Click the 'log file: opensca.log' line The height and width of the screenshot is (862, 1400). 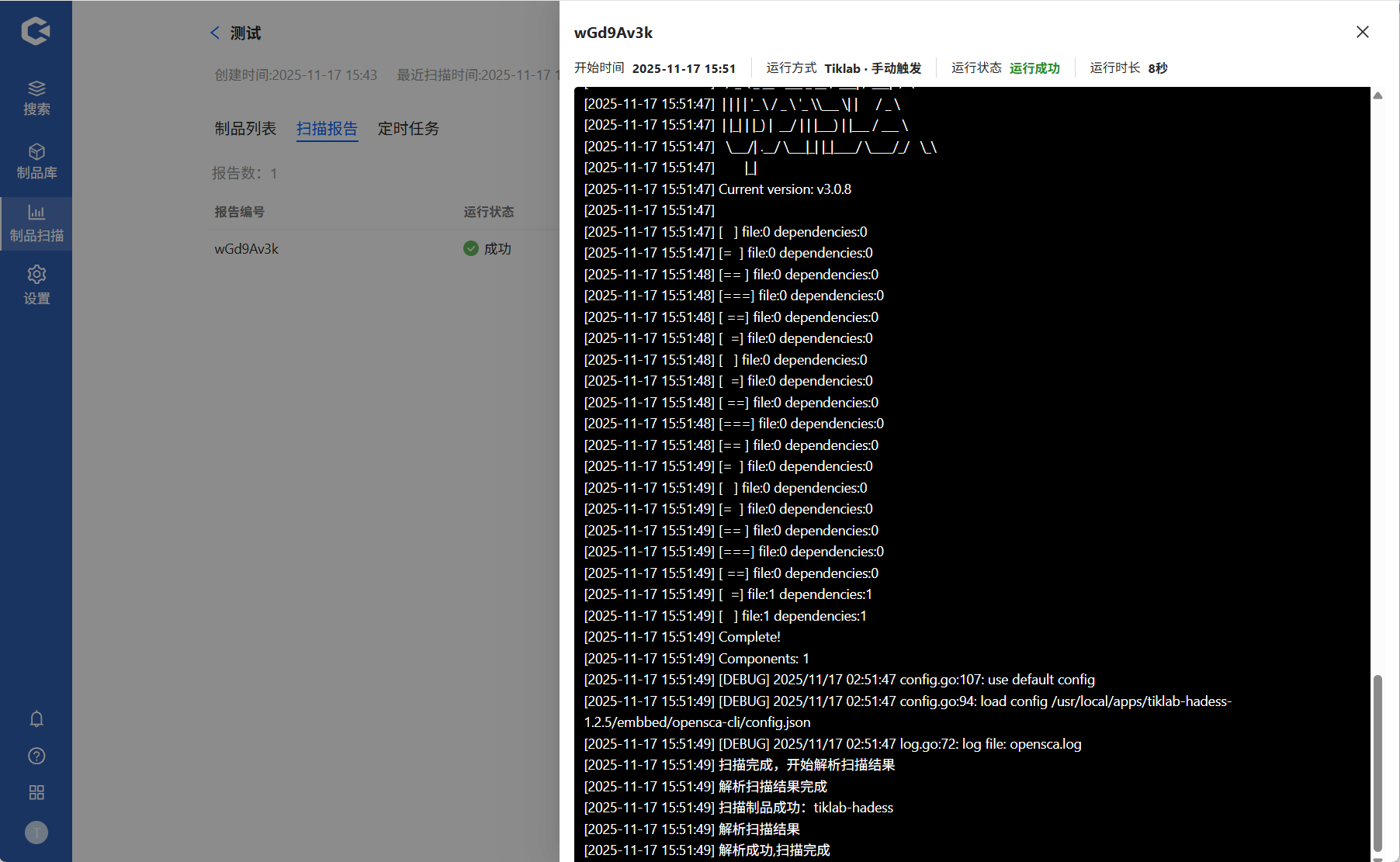tap(833, 744)
